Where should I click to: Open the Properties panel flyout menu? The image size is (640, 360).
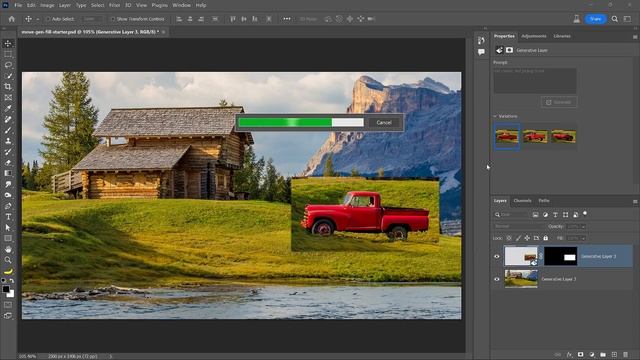pyautogui.click(x=635, y=37)
